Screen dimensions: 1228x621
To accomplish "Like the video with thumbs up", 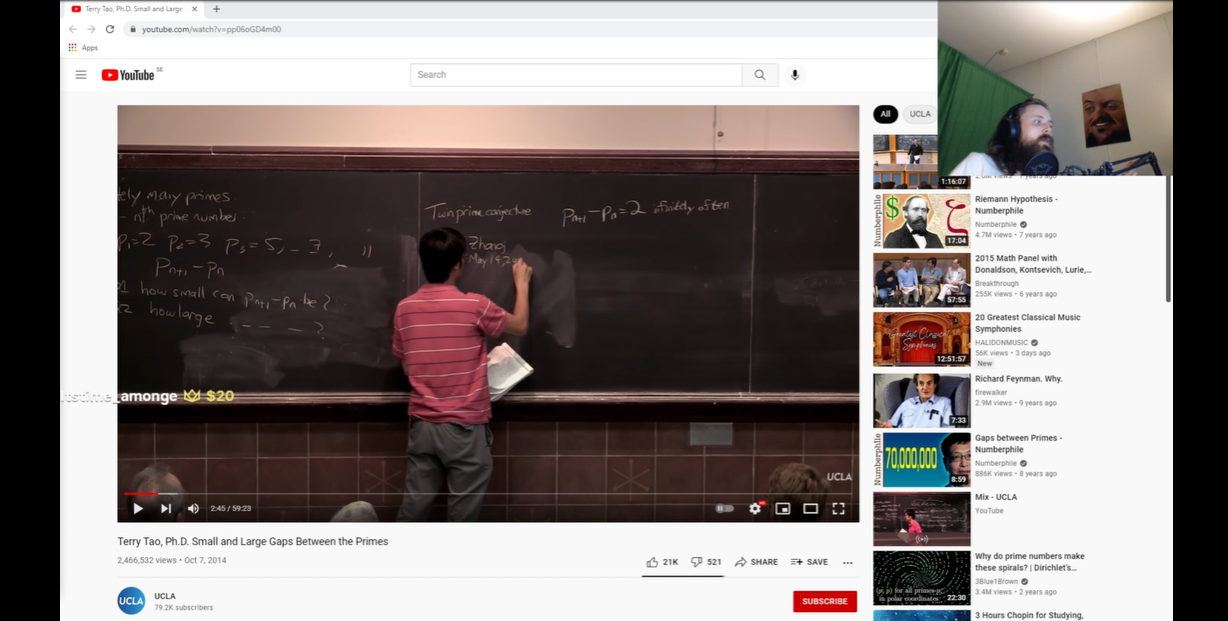I will 652,562.
